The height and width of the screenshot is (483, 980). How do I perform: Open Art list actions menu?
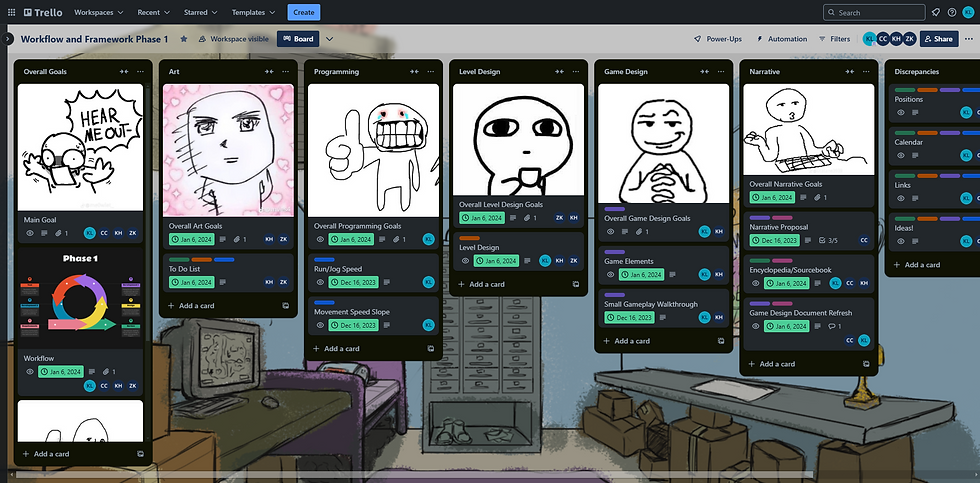pyautogui.click(x=286, y=72)
